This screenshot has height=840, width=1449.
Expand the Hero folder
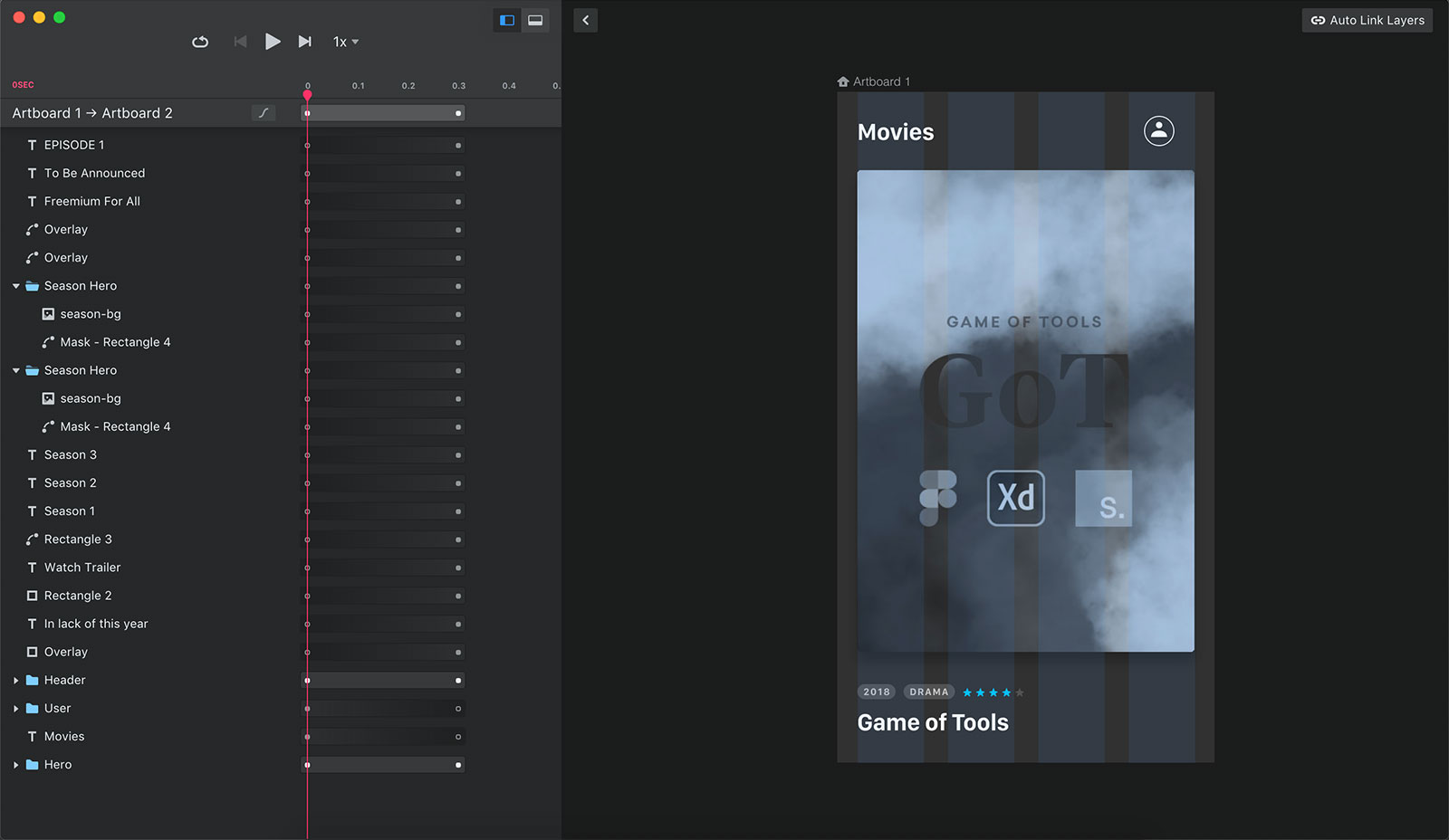tap(16, 765)
